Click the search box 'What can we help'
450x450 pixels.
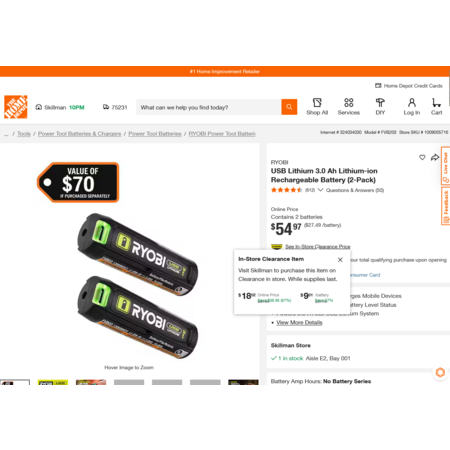click(209, 107)
